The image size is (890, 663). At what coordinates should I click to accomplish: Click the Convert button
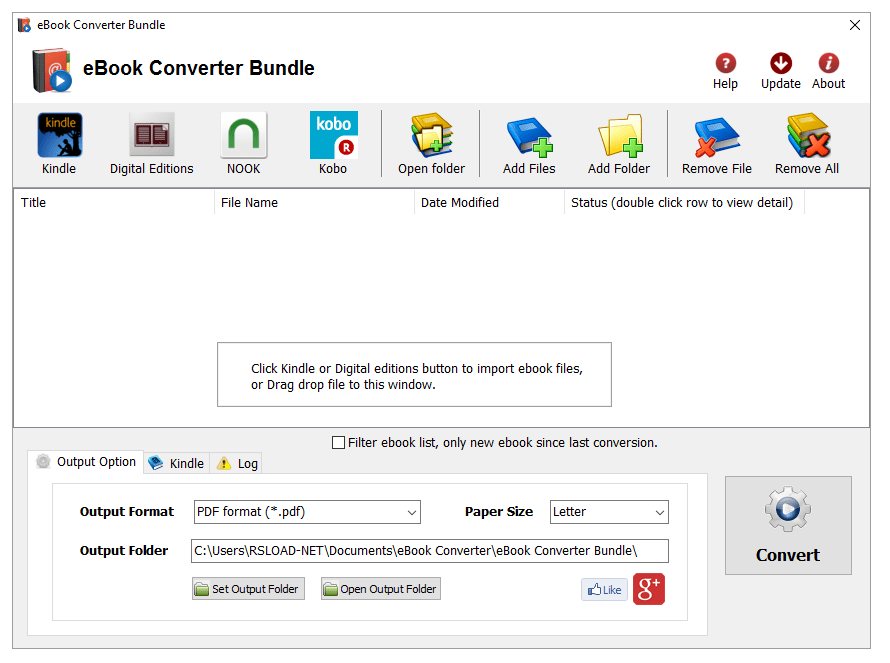788,525
